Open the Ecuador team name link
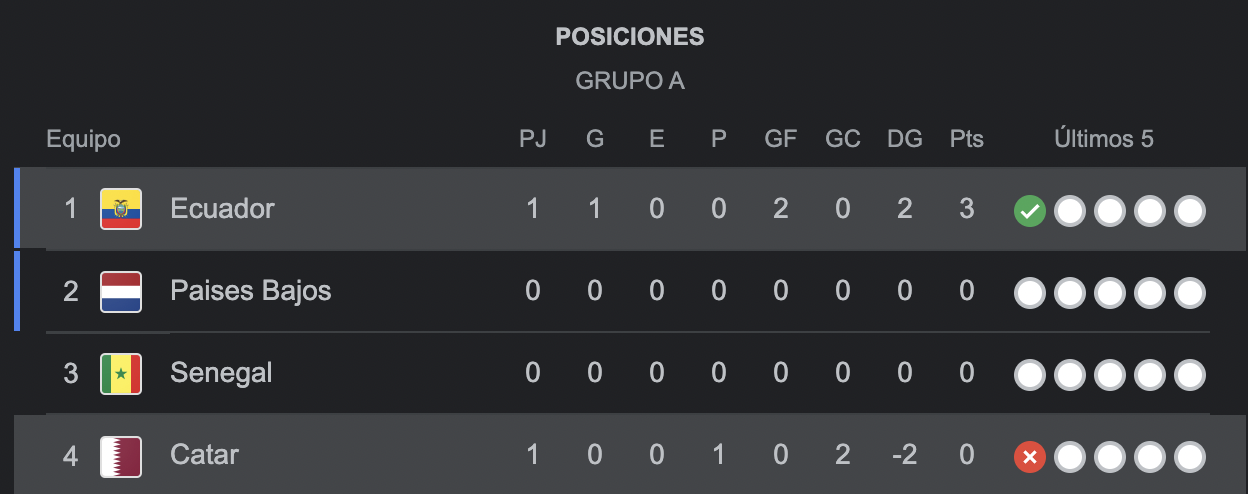 [x=222, y=208]
